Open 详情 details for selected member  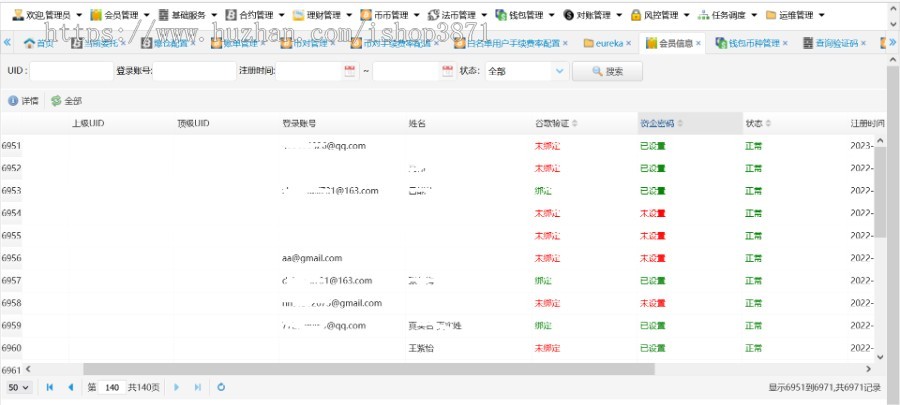(x=24, y=101)
